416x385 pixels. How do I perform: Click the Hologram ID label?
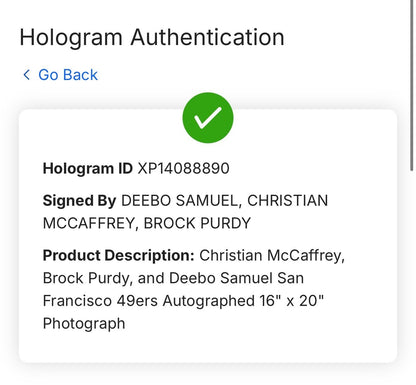[x=88, y=169]
